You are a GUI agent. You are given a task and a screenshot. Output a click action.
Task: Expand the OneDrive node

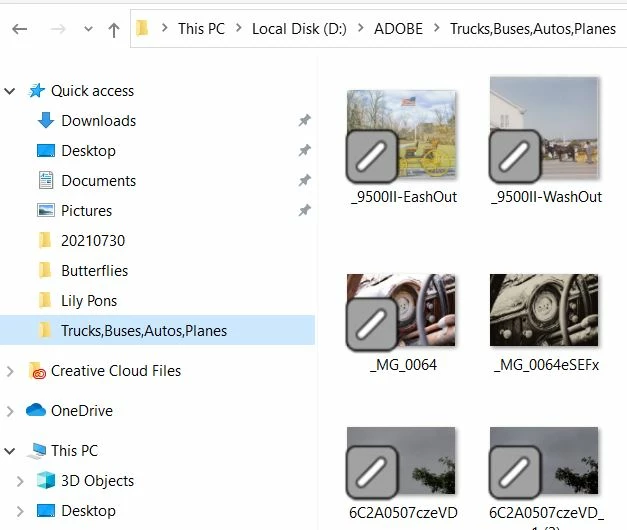click(10, 411)
